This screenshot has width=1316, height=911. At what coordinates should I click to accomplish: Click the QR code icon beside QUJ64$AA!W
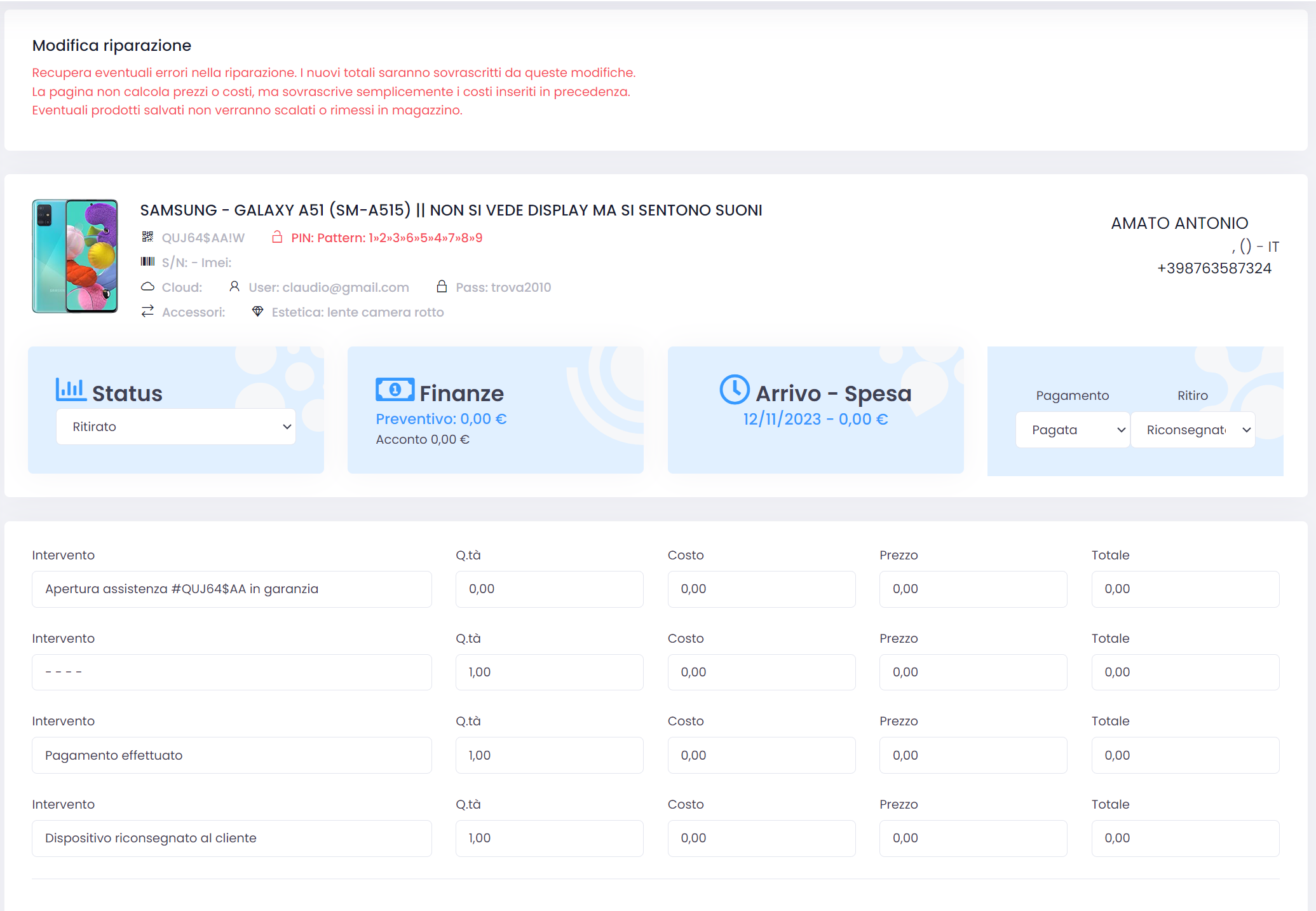click(147, 237)
